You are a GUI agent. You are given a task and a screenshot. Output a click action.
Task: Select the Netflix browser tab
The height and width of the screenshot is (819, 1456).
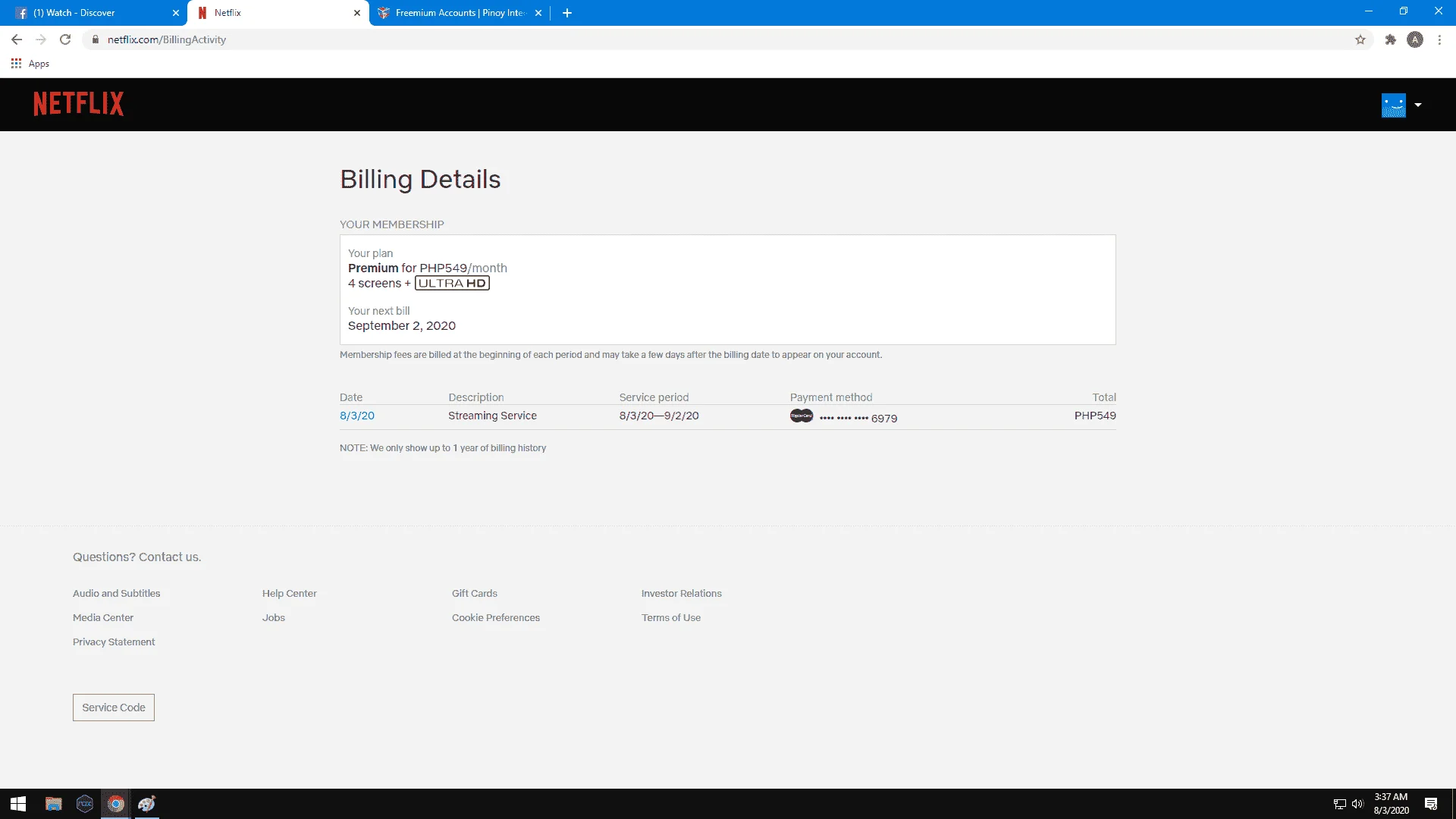pos(278,13)
